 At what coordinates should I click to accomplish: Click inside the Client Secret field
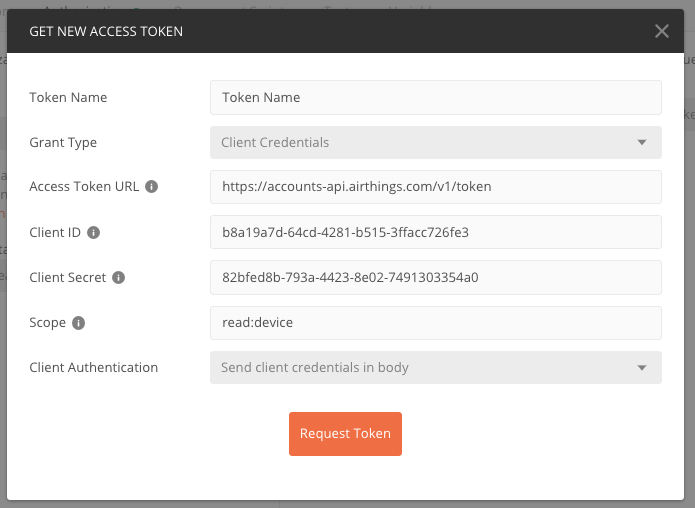point(435,277)
